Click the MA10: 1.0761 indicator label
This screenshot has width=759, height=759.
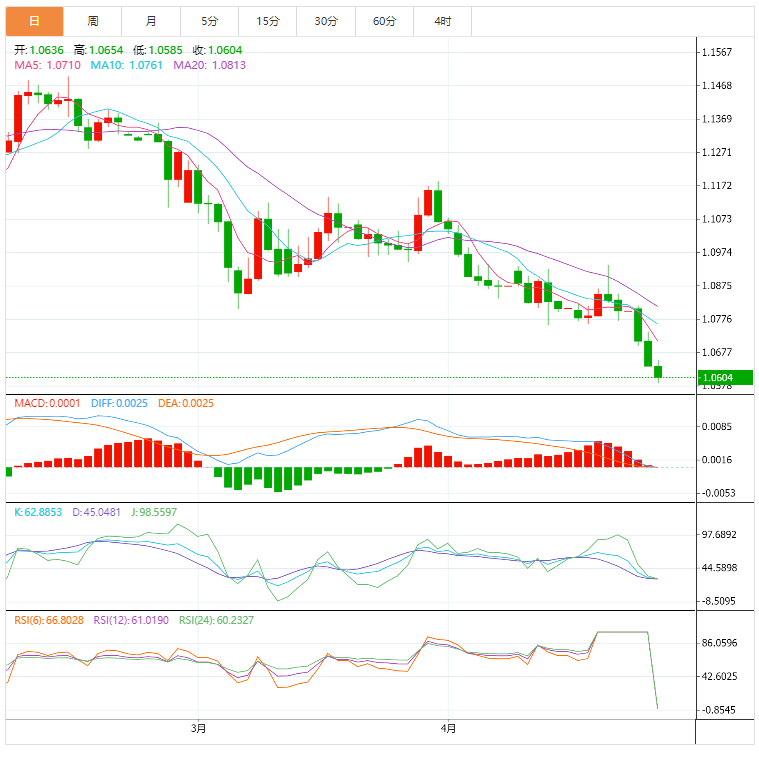point(126,65)
